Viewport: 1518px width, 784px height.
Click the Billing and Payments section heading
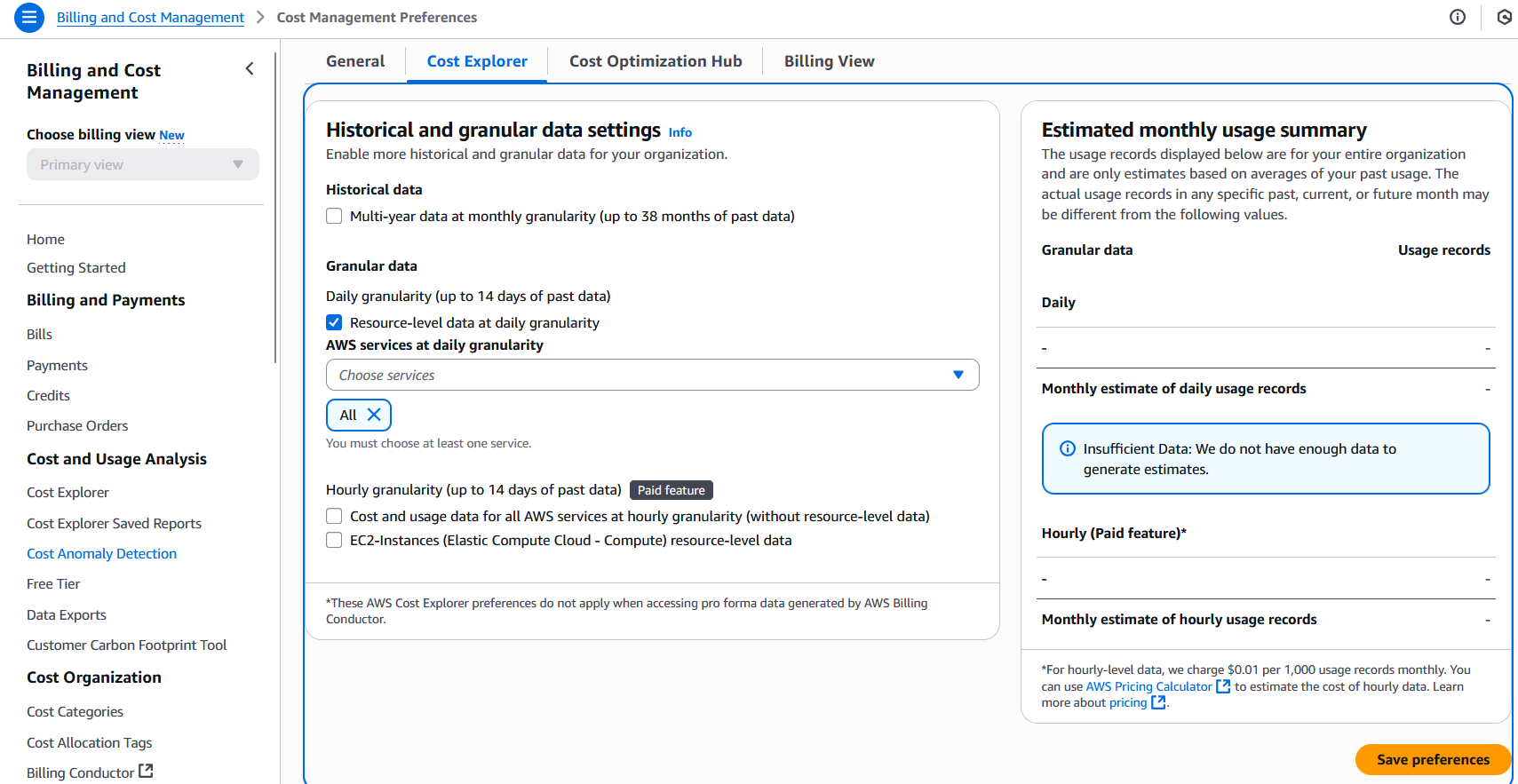tap(106, 300)
